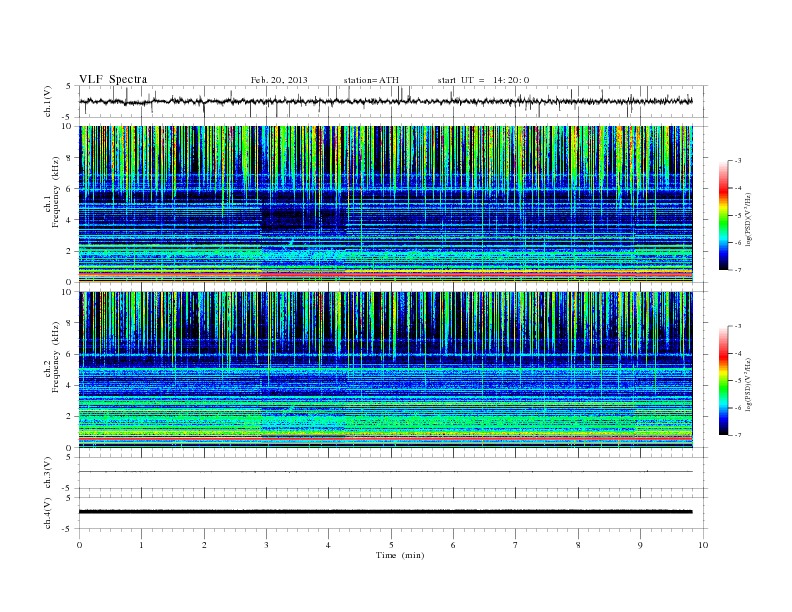Click the ch.4 thick waveform trace
Viewport: 792px width, 612px height.
click(x=385, y=512)
